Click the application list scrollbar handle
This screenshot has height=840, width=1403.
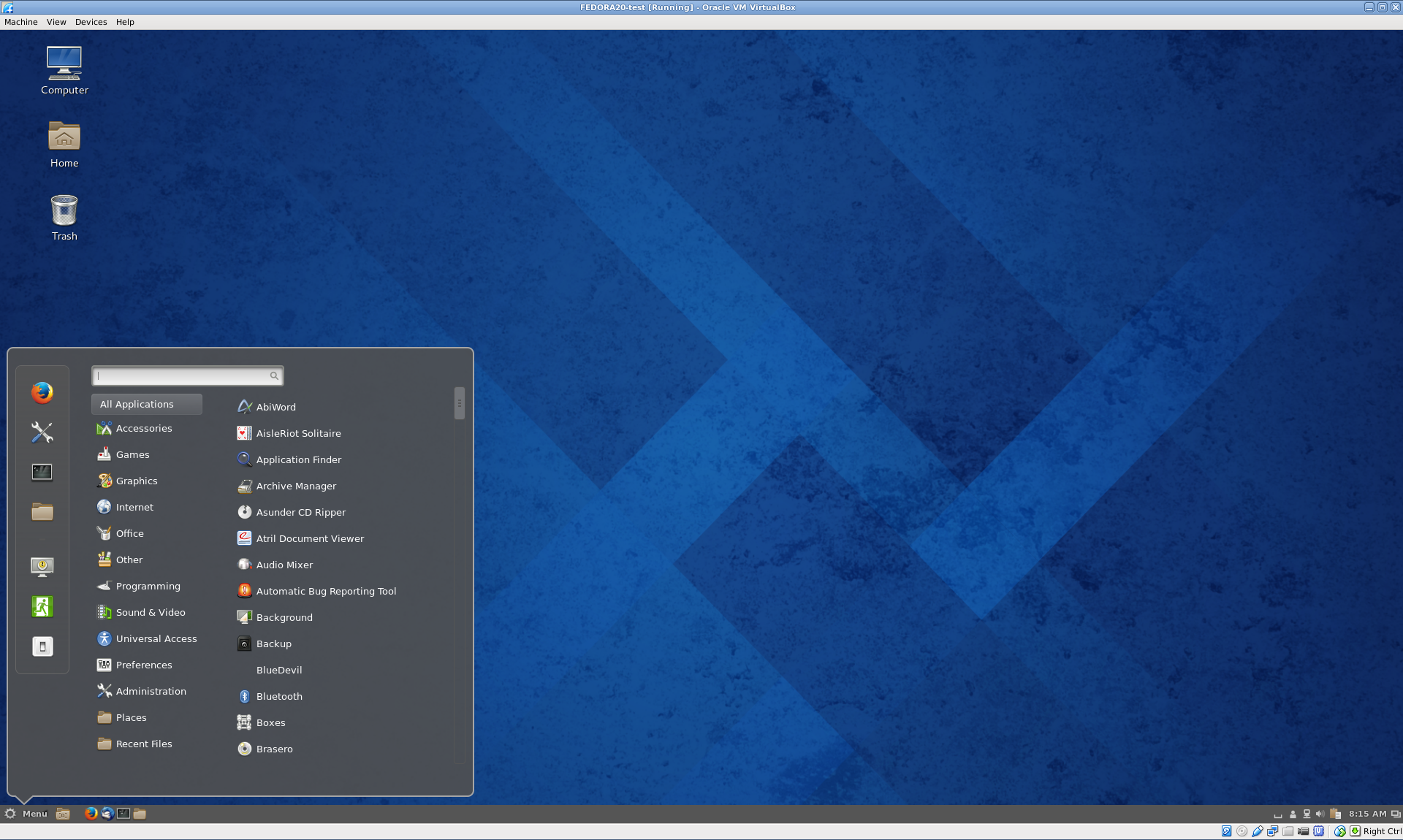point(460,403)
